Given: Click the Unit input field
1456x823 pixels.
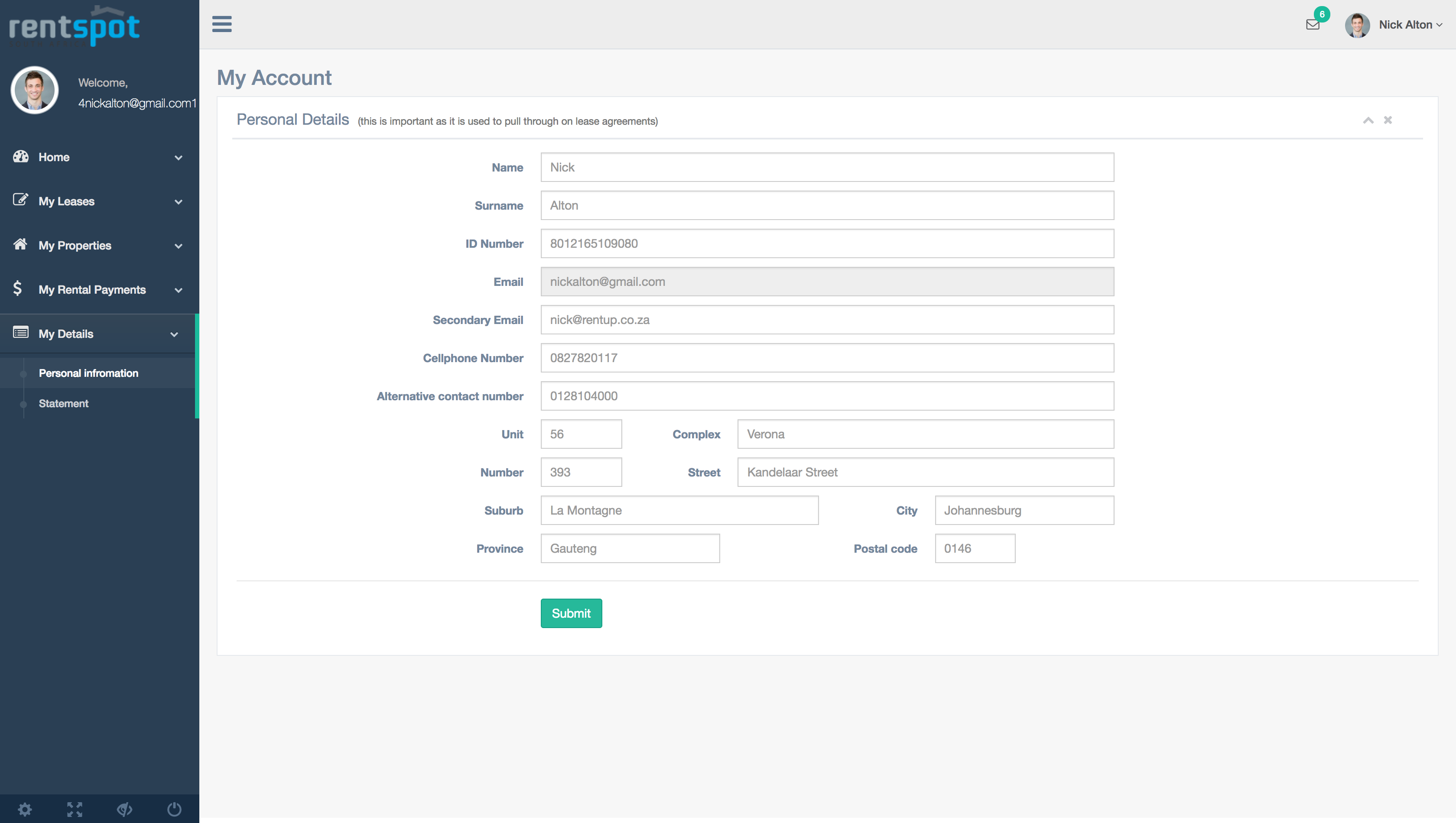Looking at the screenshot, I should pyautogui.click(x=581, y=434).
